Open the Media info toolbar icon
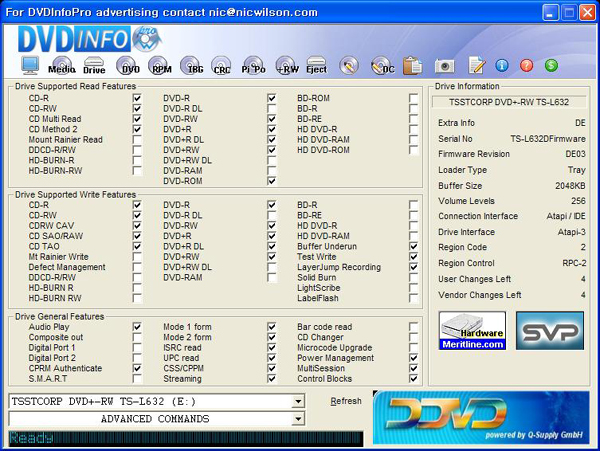Viewport: 600px width, 451px height. point(62,65)
